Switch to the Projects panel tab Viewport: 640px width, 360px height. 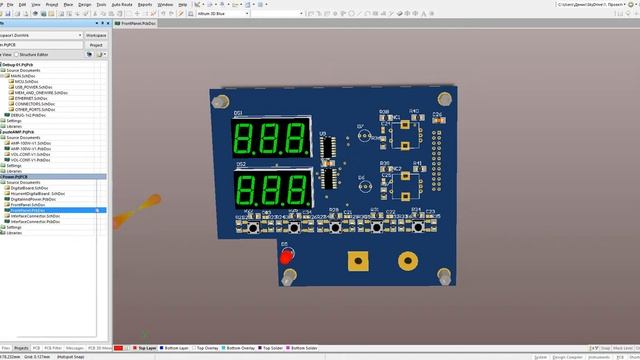pos(21,348)
